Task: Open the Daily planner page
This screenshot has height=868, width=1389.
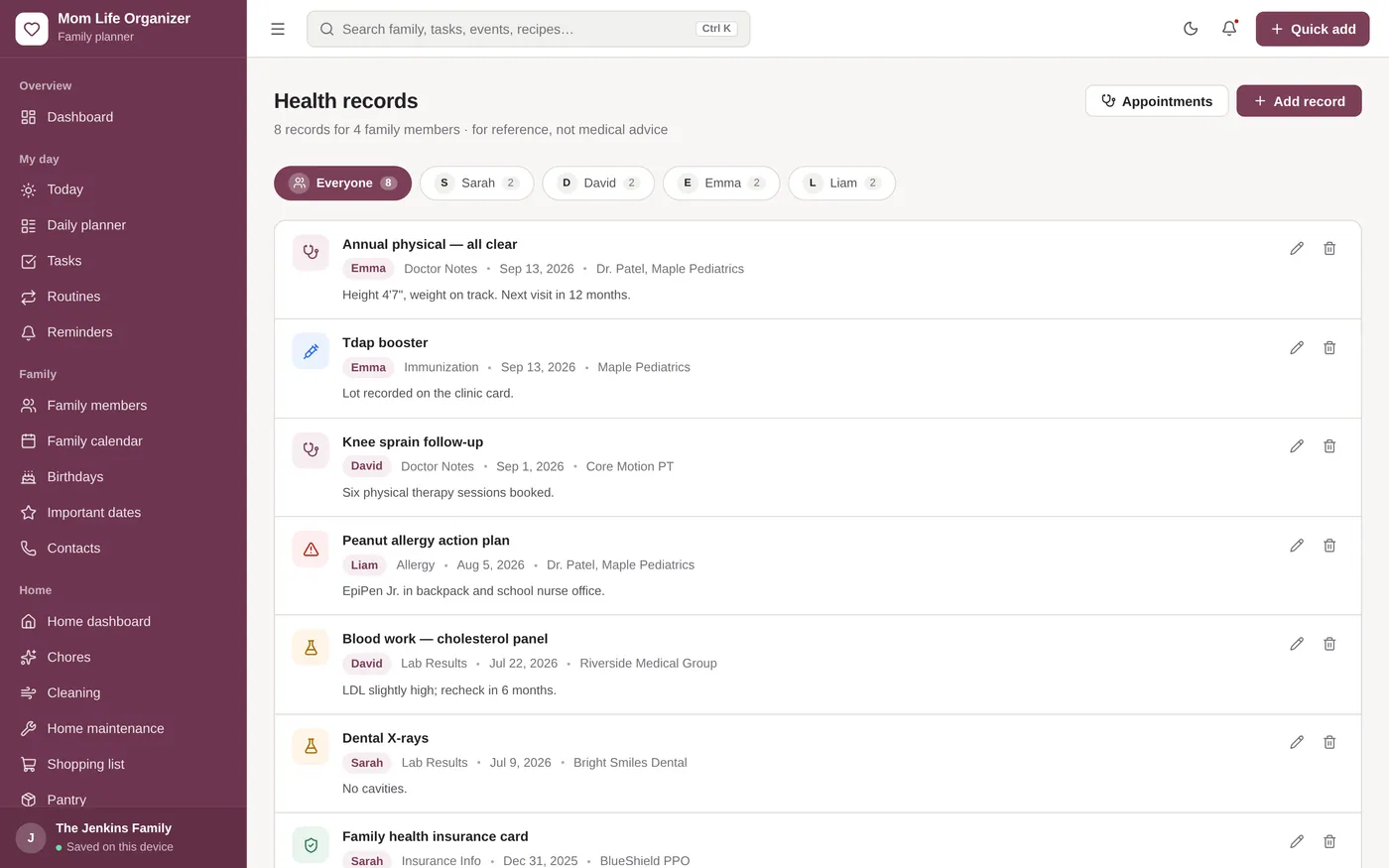Action: pyautogui.click(x=123, y=225)
